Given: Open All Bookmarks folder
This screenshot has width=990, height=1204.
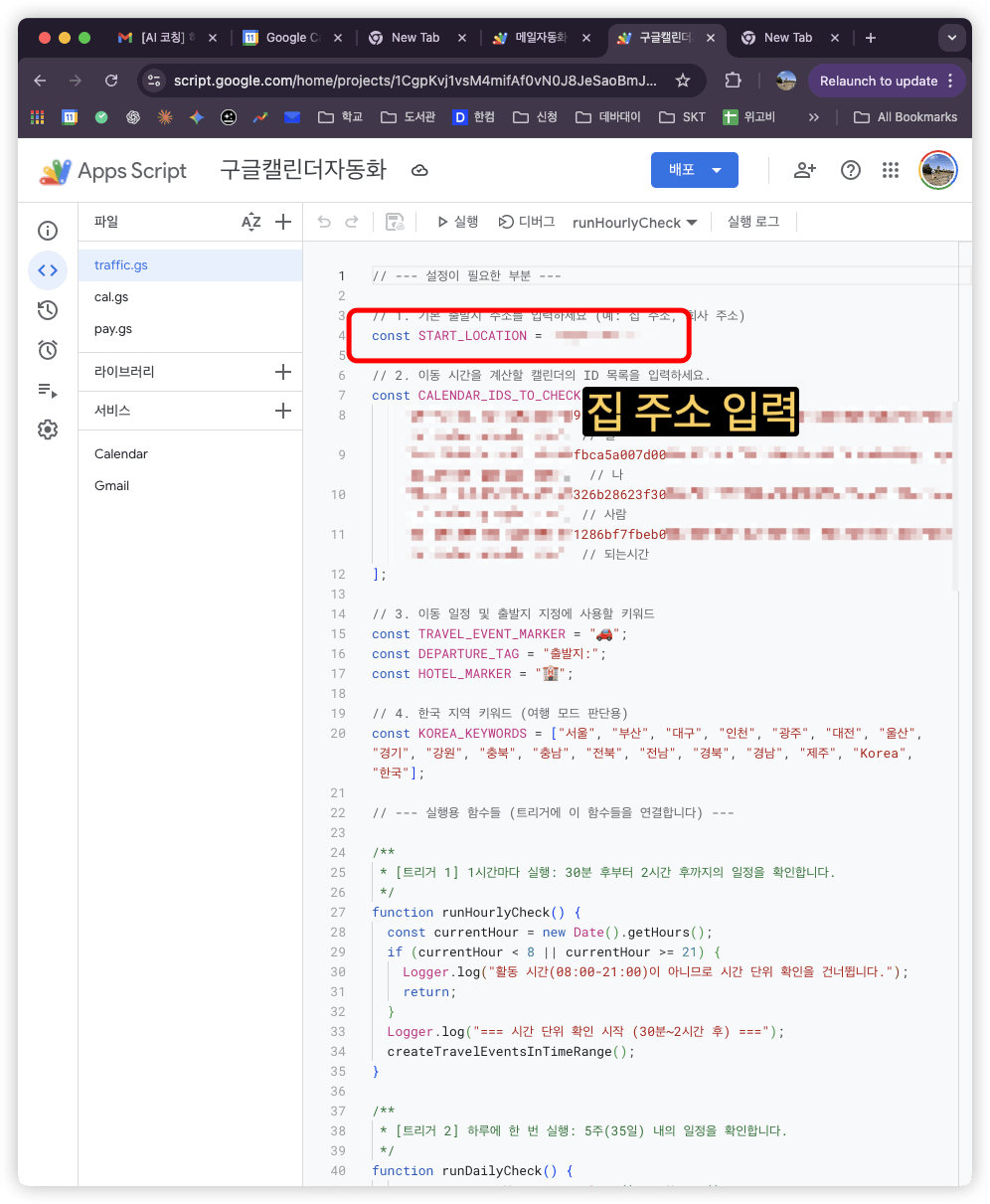Looking at the screenshot, I should [906, 117].
